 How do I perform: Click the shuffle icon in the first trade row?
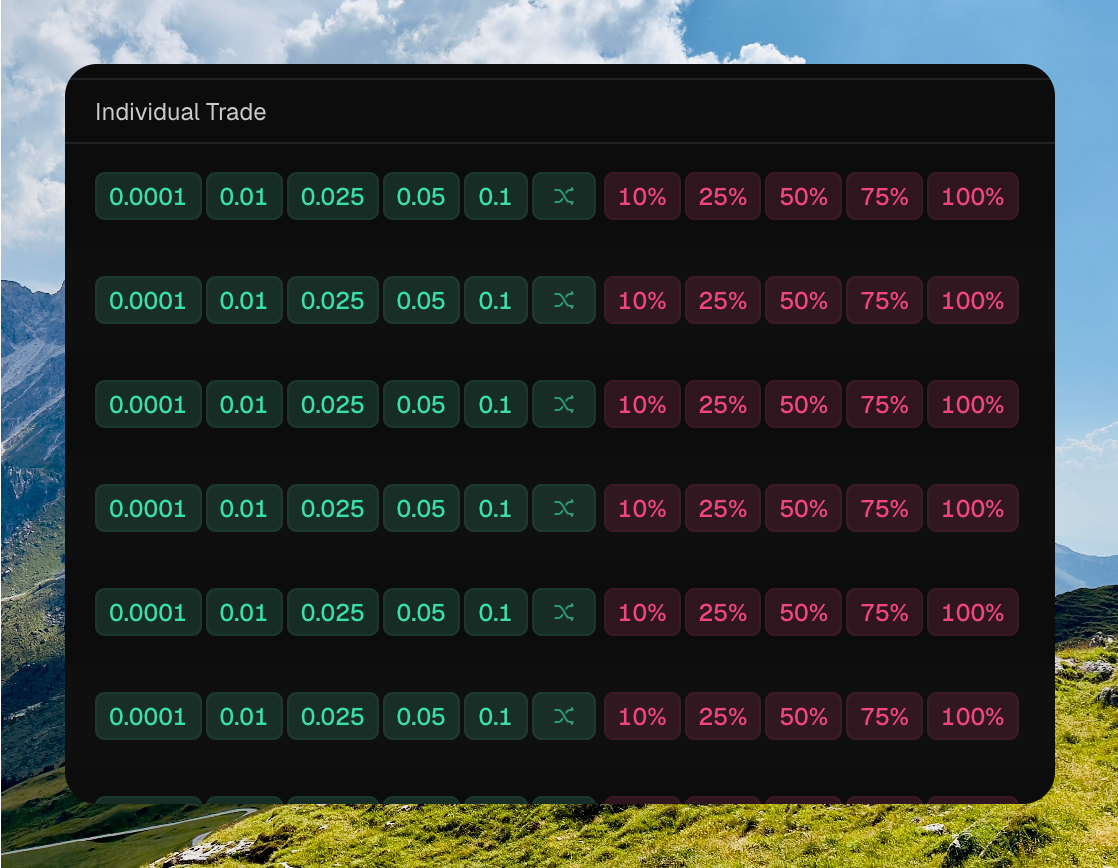click(564, 196)
